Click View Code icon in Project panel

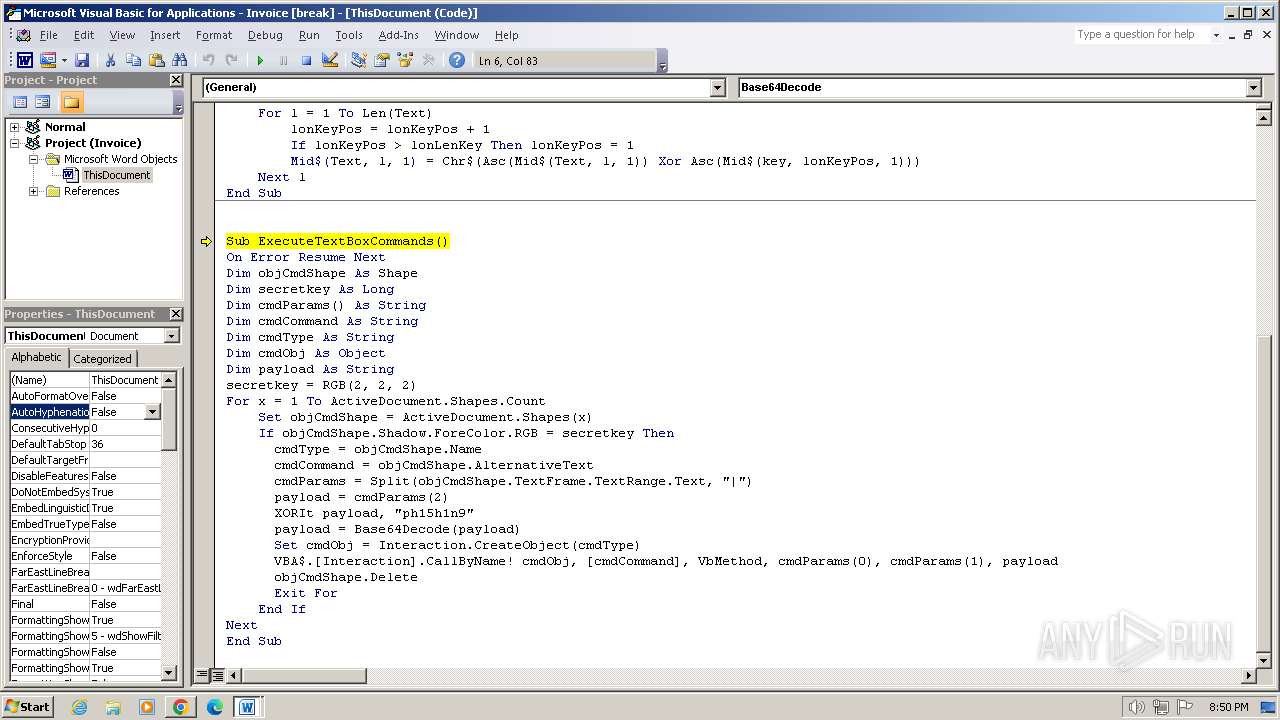(x=19, y=102)
